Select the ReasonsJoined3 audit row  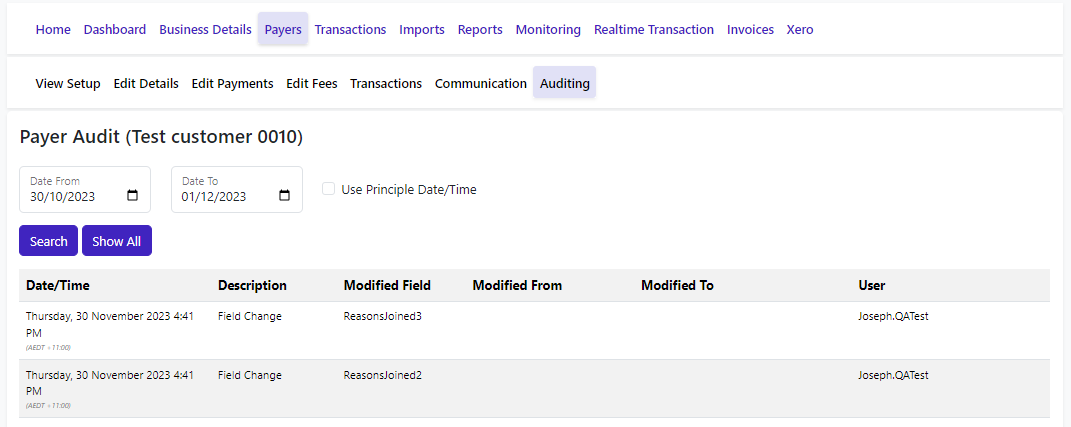(x=383, y=316)
